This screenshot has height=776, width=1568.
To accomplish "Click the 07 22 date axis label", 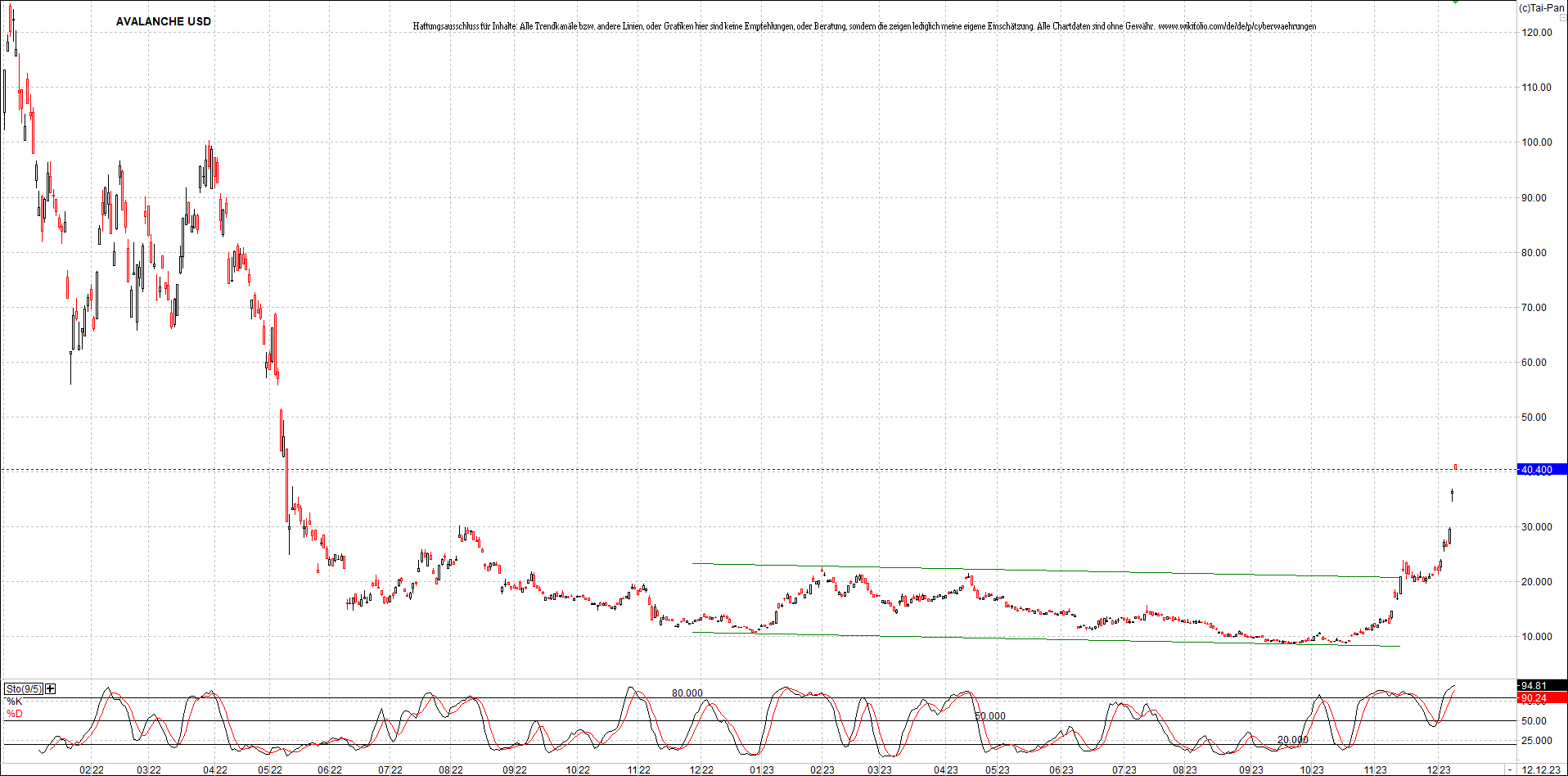I will coord(390,770).
